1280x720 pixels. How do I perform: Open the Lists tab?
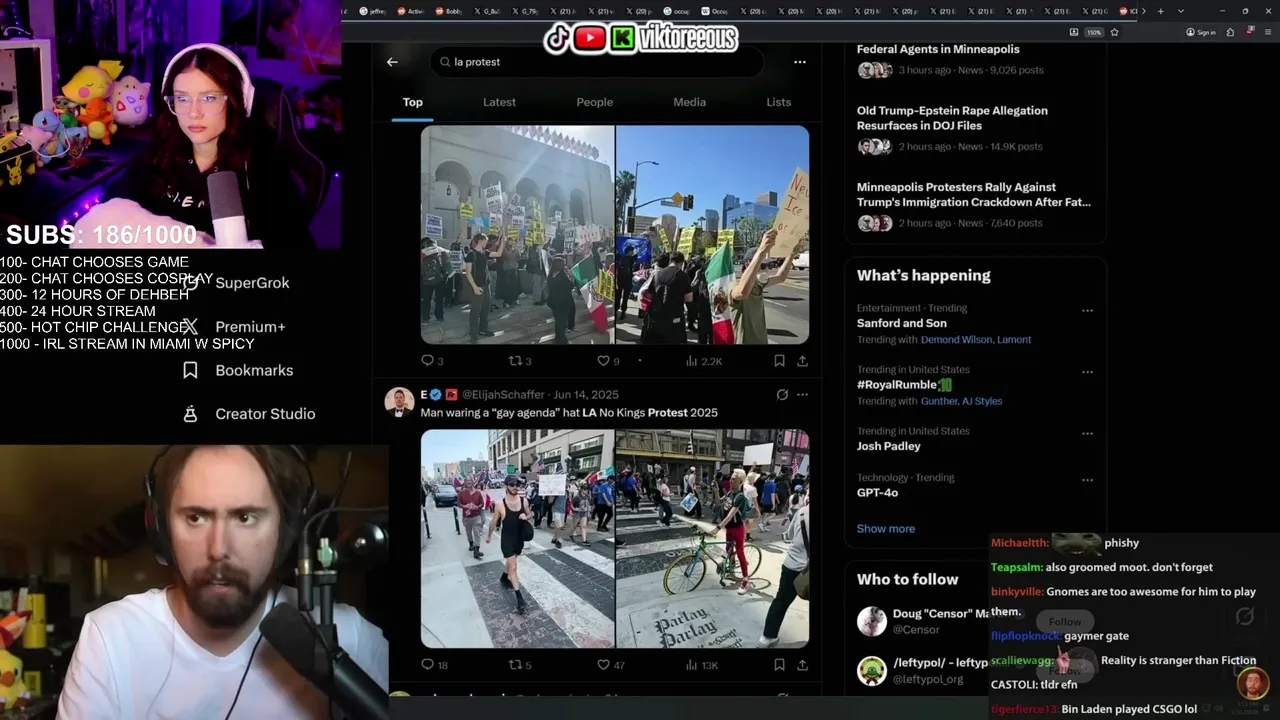point(778,102)
